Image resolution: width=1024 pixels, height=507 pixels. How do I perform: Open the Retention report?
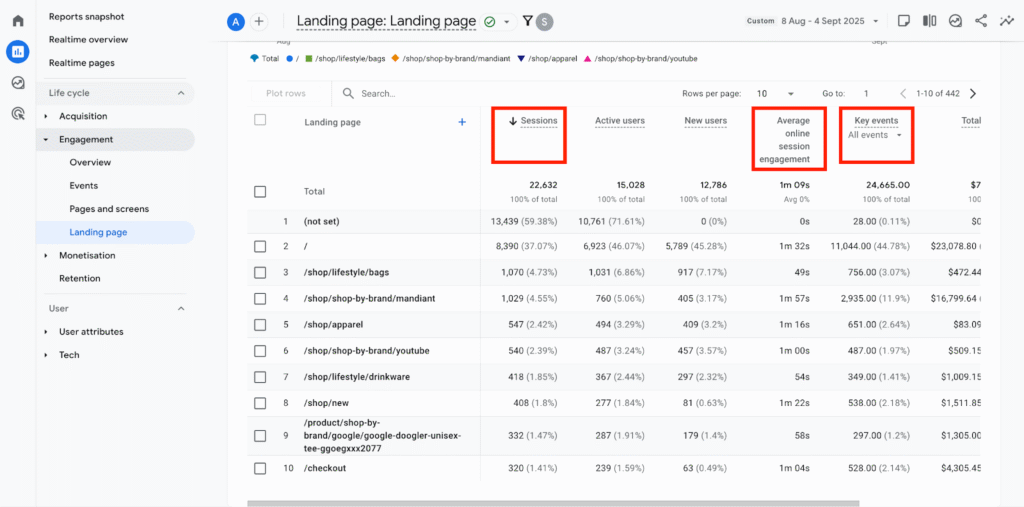point(80,278)
